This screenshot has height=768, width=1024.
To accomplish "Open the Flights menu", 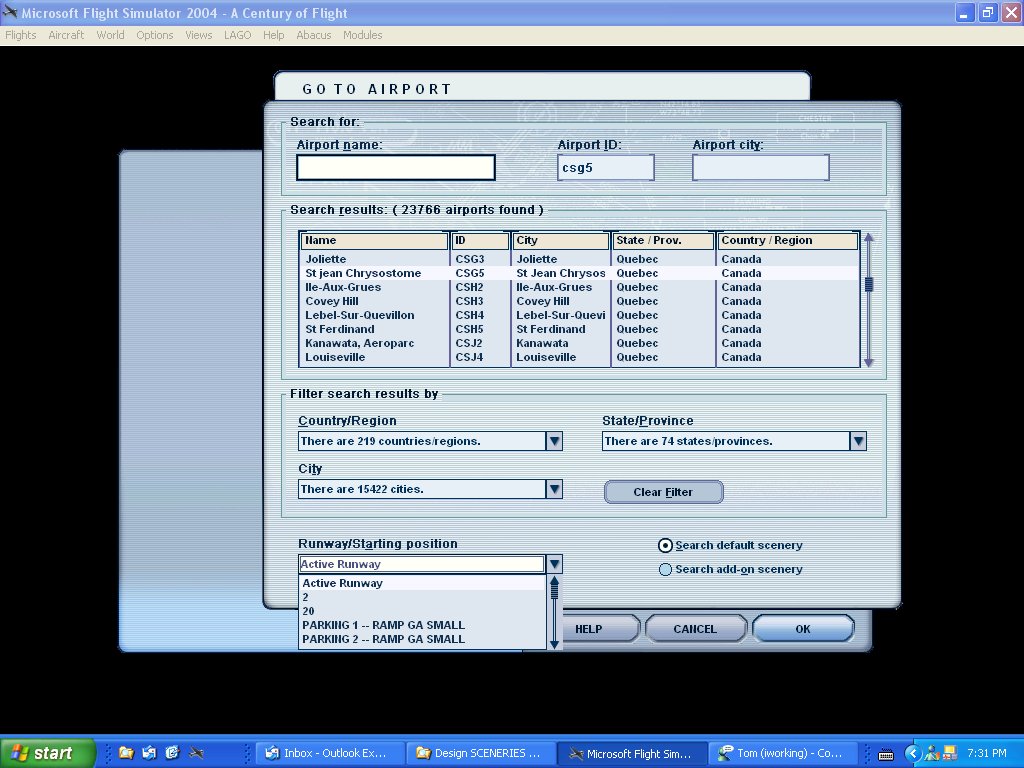I will point(20,35).
